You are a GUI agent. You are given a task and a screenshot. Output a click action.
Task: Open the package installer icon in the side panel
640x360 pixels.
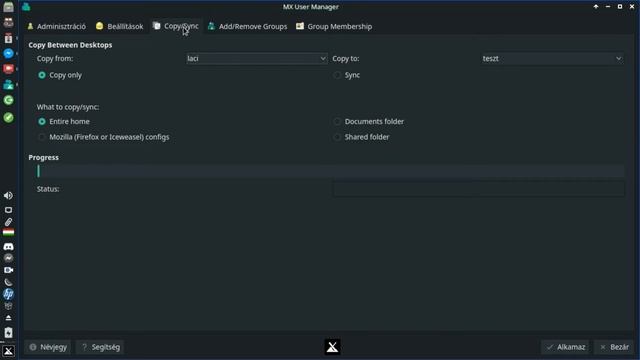tap(8, 38)
